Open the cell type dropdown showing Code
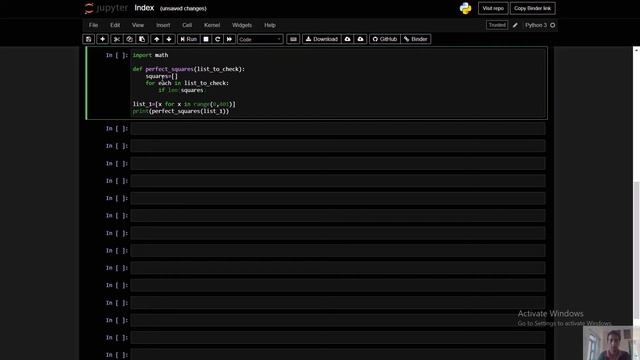640x360 pixels. [260, 39]
